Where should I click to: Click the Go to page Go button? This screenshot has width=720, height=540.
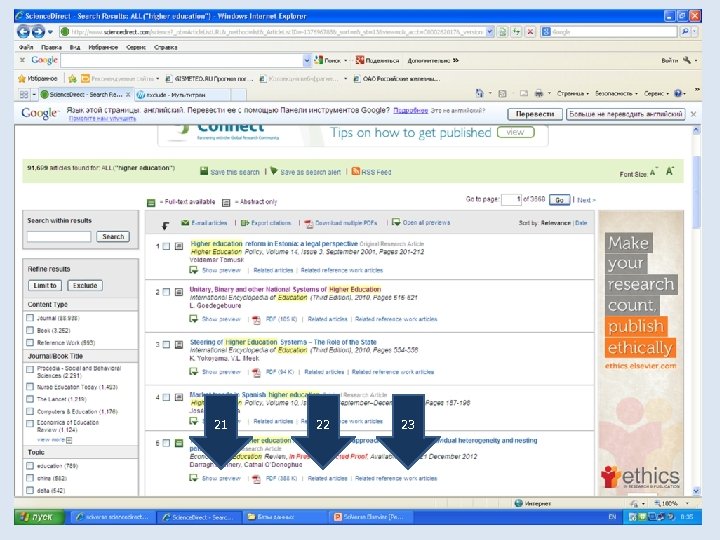[x=559, y=200]
